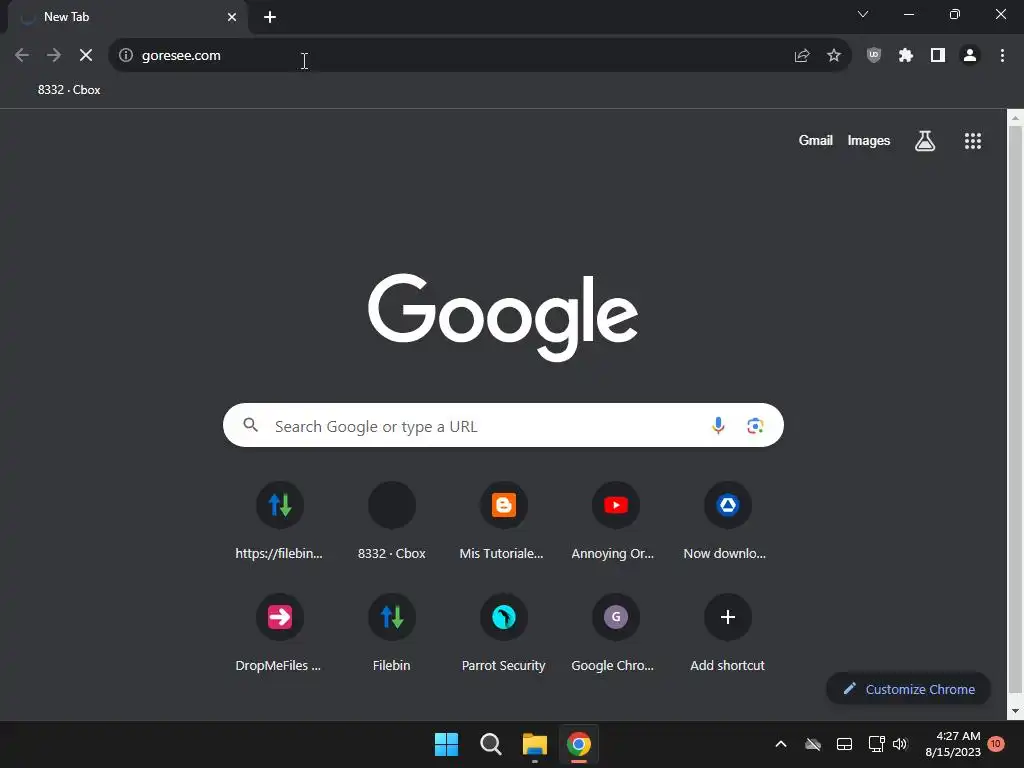Open Mis Tutoriale... Blogger shortcut
The width and height of the screenshot is (1024, 768).
pyautogui.click(x=504, y=520)
